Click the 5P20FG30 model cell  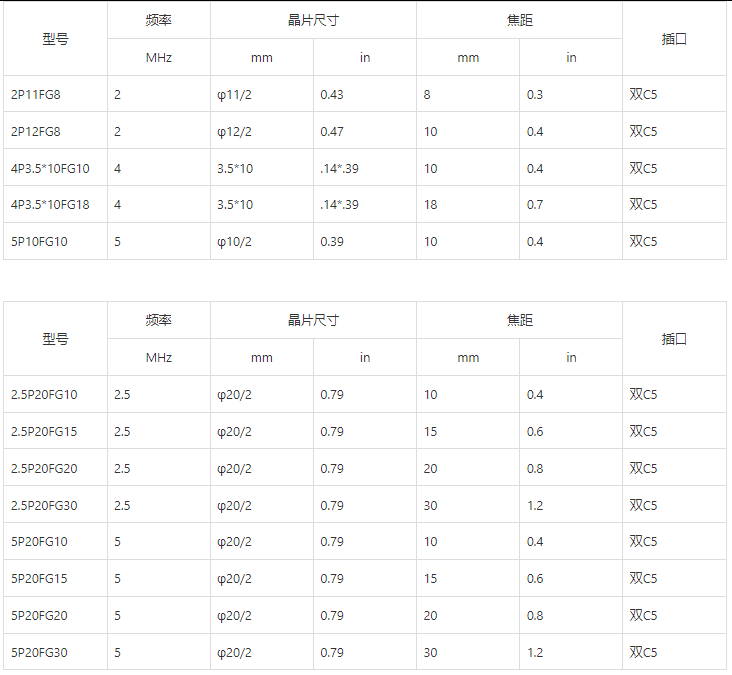click(x=39, y=652)
